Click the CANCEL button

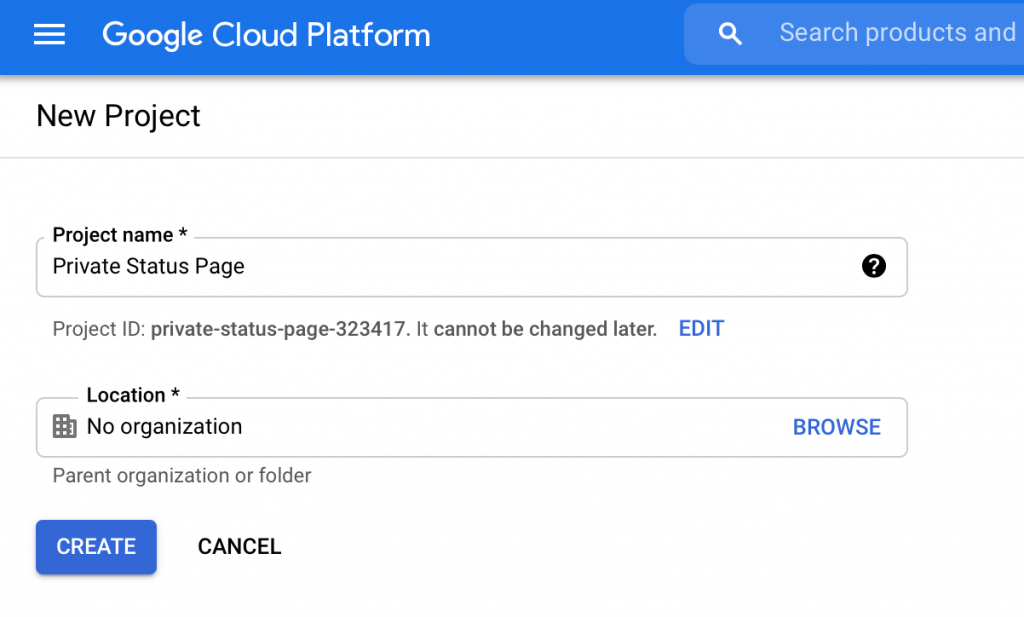pos(240,546)
